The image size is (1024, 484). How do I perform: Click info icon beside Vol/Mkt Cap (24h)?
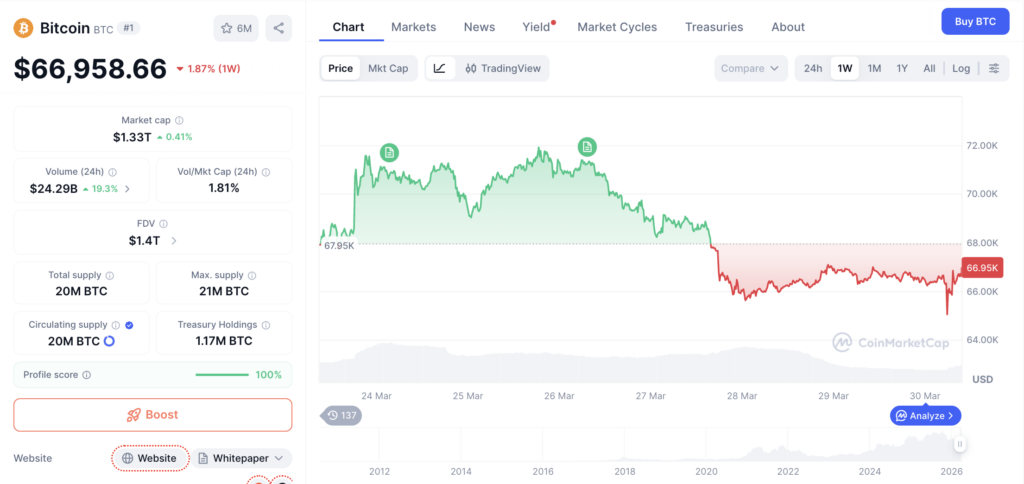(x=266, y=172)
